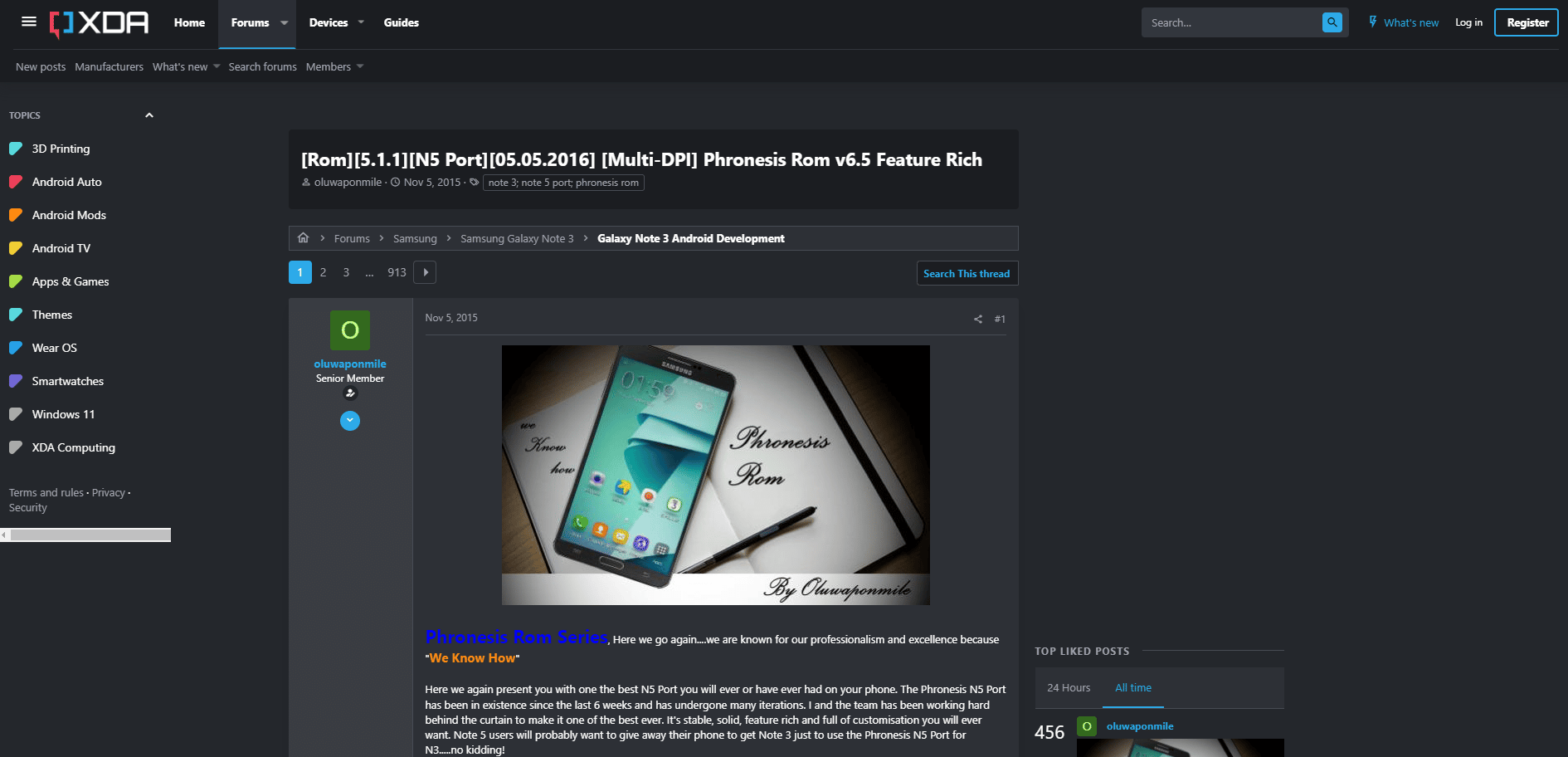Go to next page arrow in pagination

pyautogui.click(x=425, y=272)
